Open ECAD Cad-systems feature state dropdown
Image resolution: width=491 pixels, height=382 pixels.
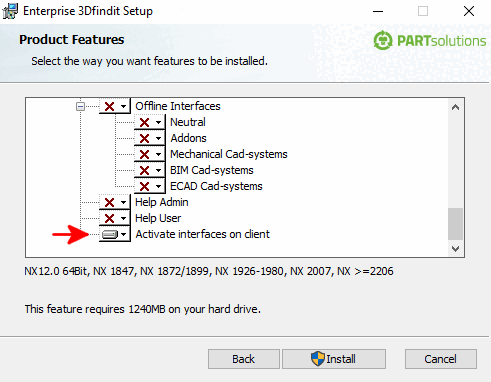tap(150, 186)
